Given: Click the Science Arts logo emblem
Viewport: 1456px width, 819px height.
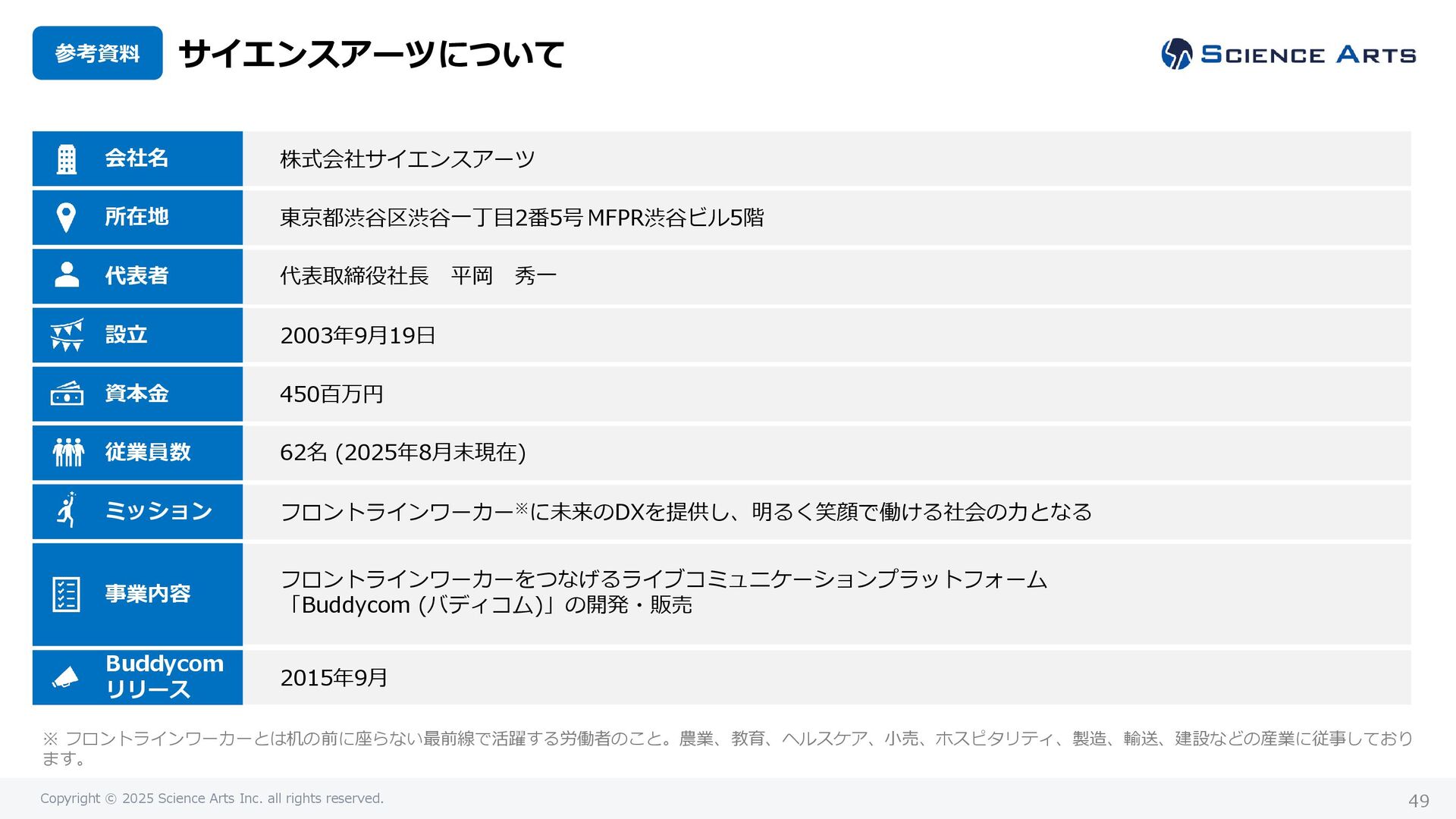Looking at the screenshot, I should tap(1176, 54).
